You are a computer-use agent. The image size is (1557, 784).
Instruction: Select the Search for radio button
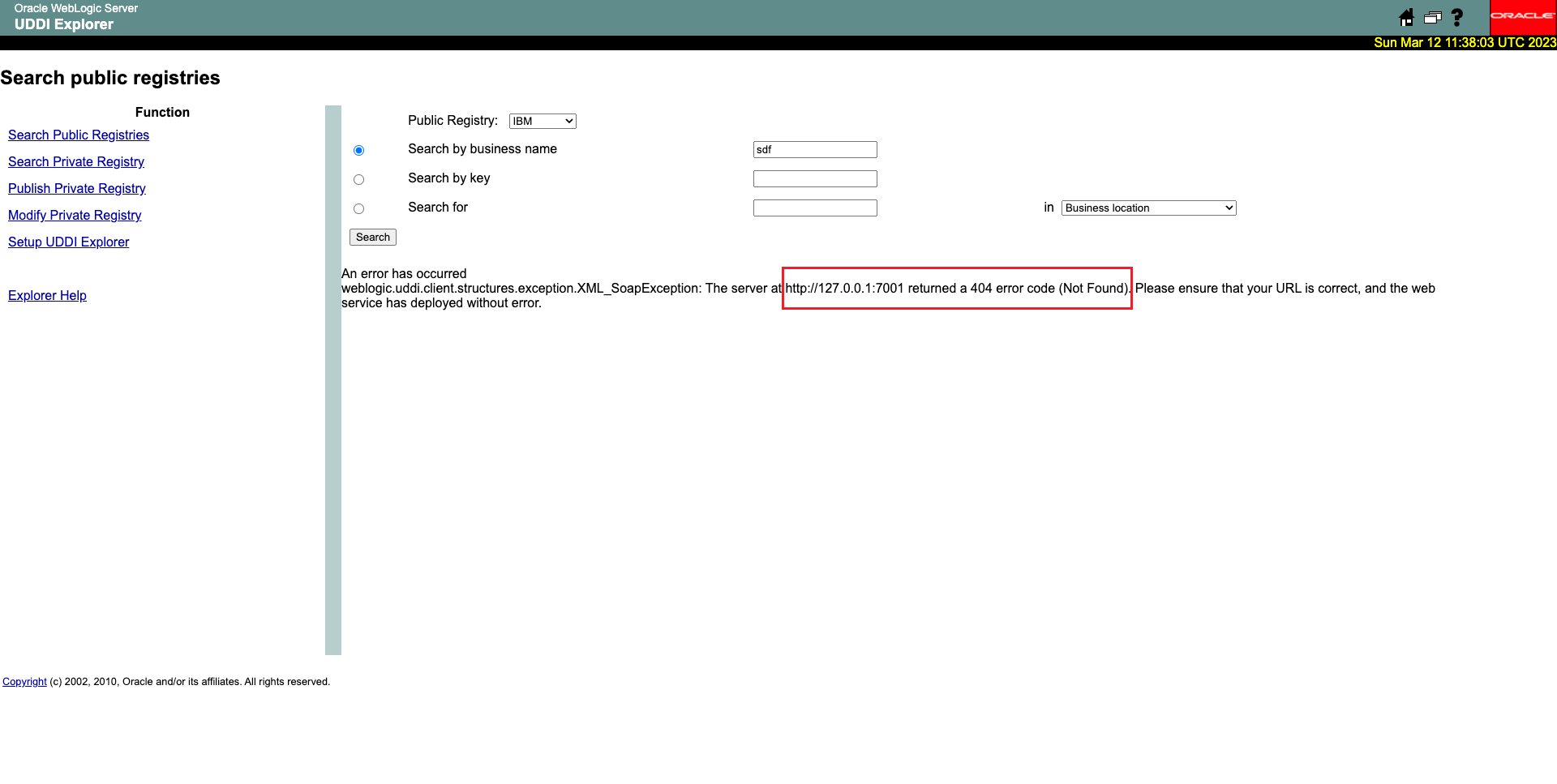(358, 208)
